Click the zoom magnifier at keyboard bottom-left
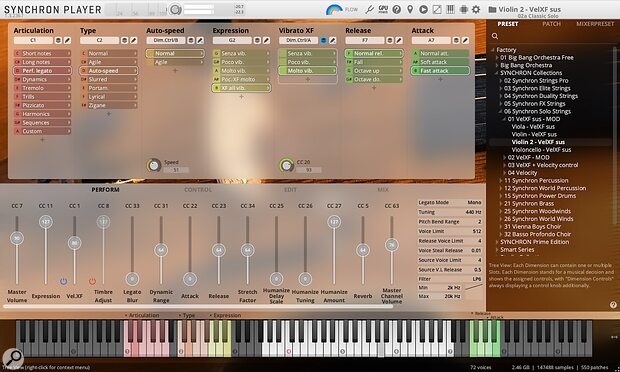Screen dimensions: 620x372 (13, 358)
